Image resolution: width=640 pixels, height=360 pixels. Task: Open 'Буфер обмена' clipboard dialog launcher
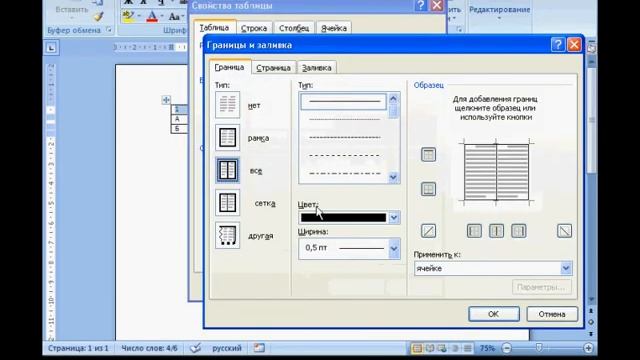tap(109, 29)
